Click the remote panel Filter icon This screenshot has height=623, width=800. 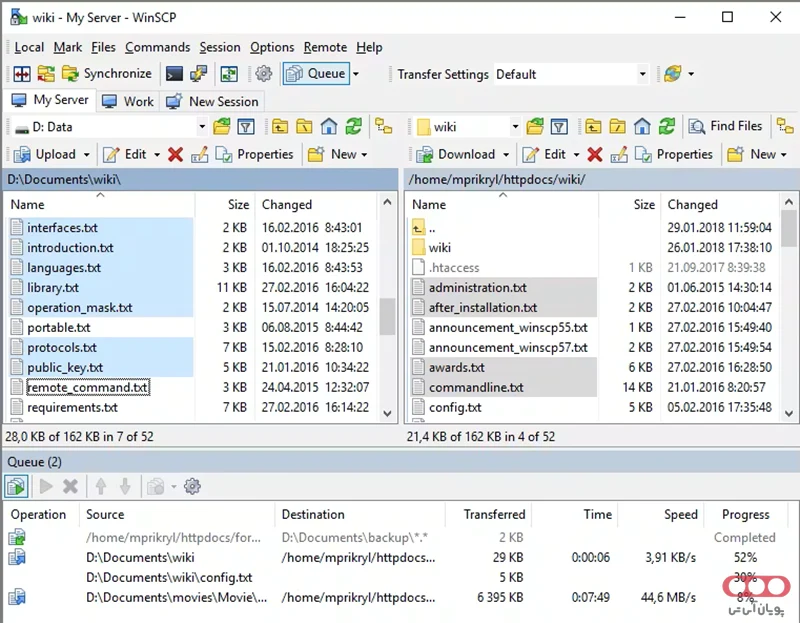[559, 127]
